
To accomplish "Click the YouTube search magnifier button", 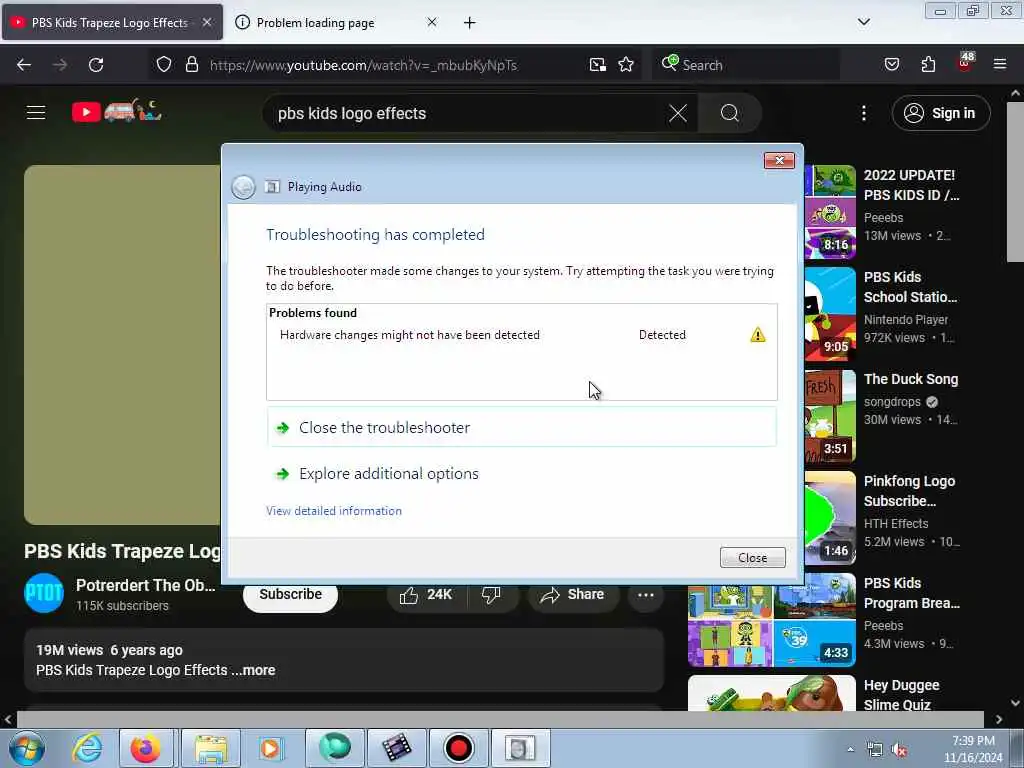I will point(729,114).
